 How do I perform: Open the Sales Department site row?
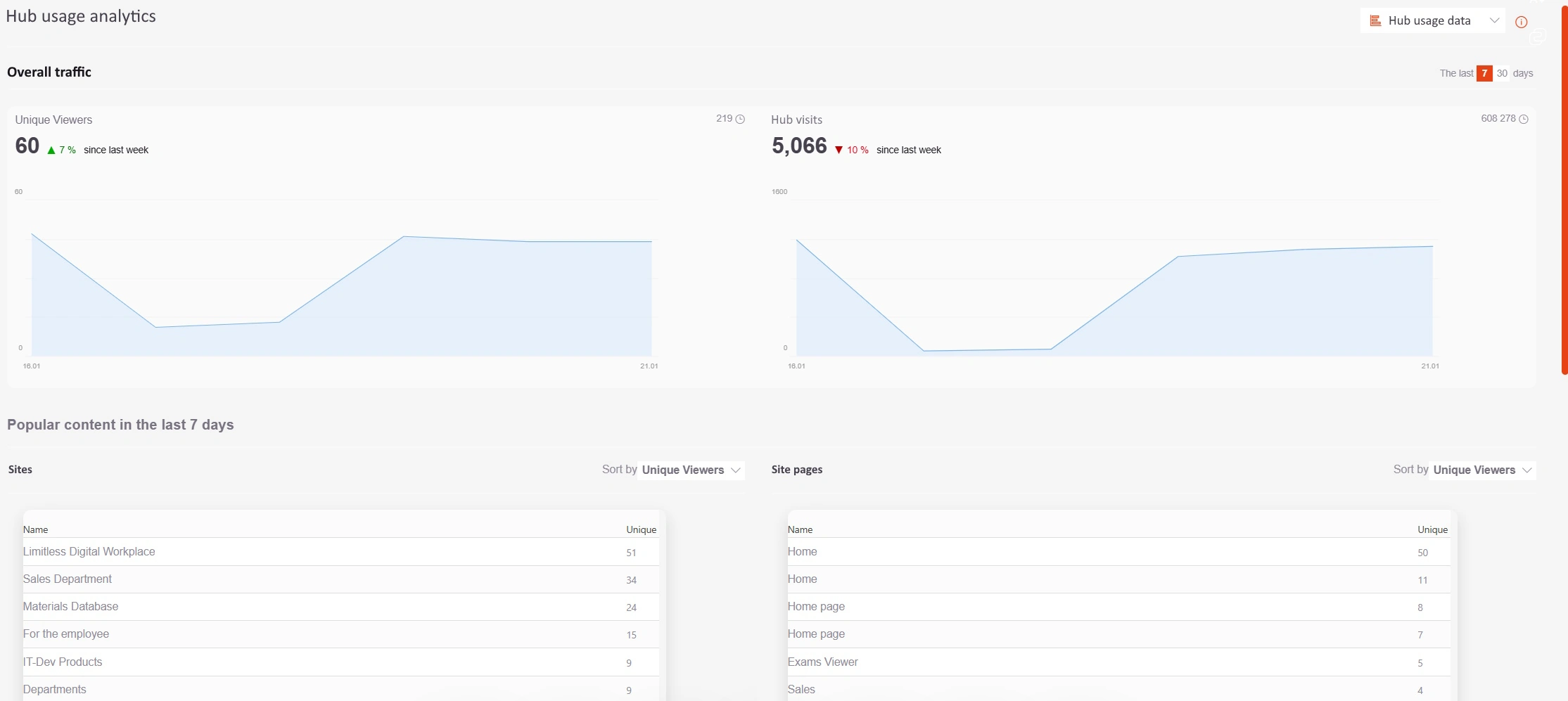coord(68,579)
